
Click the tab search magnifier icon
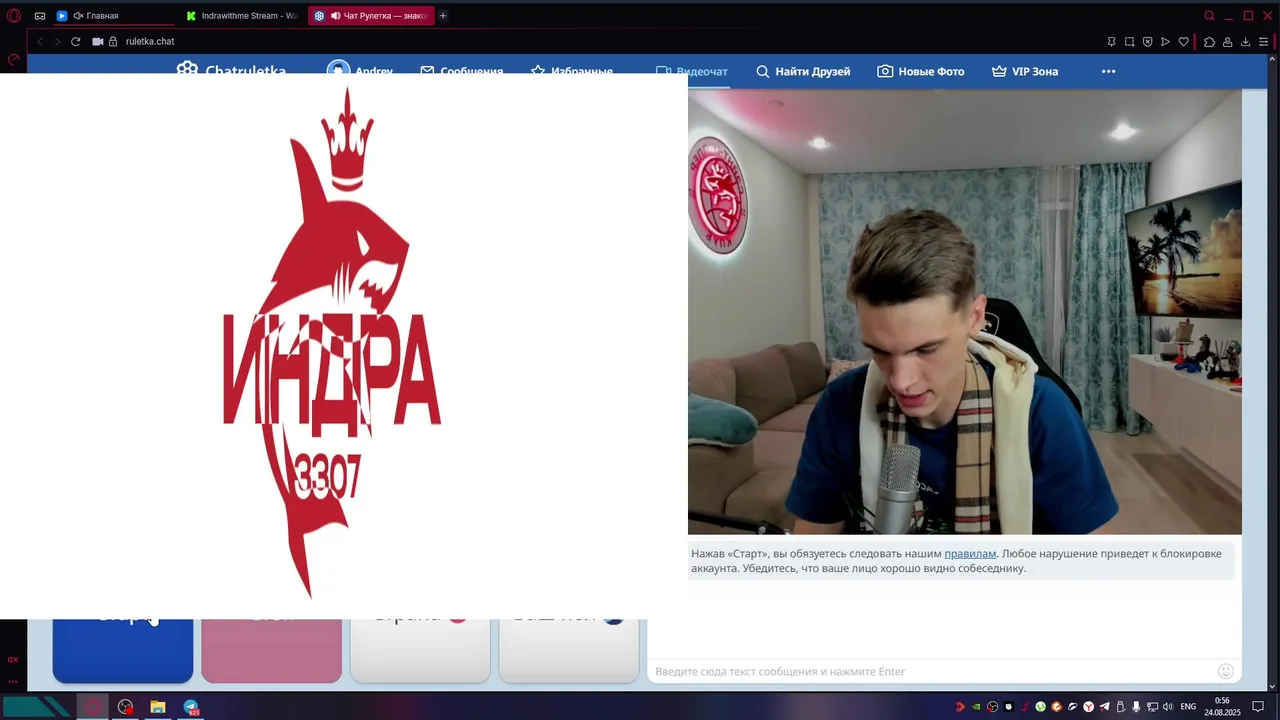[x=1209, y=16]
